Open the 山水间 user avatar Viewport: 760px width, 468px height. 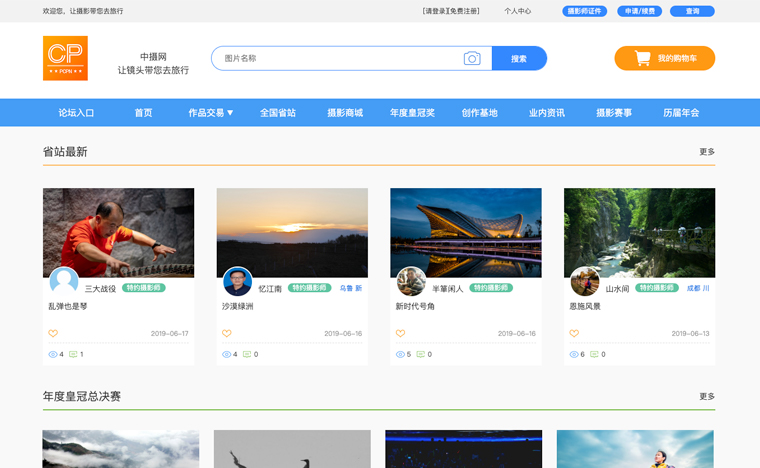coord(585,281)
